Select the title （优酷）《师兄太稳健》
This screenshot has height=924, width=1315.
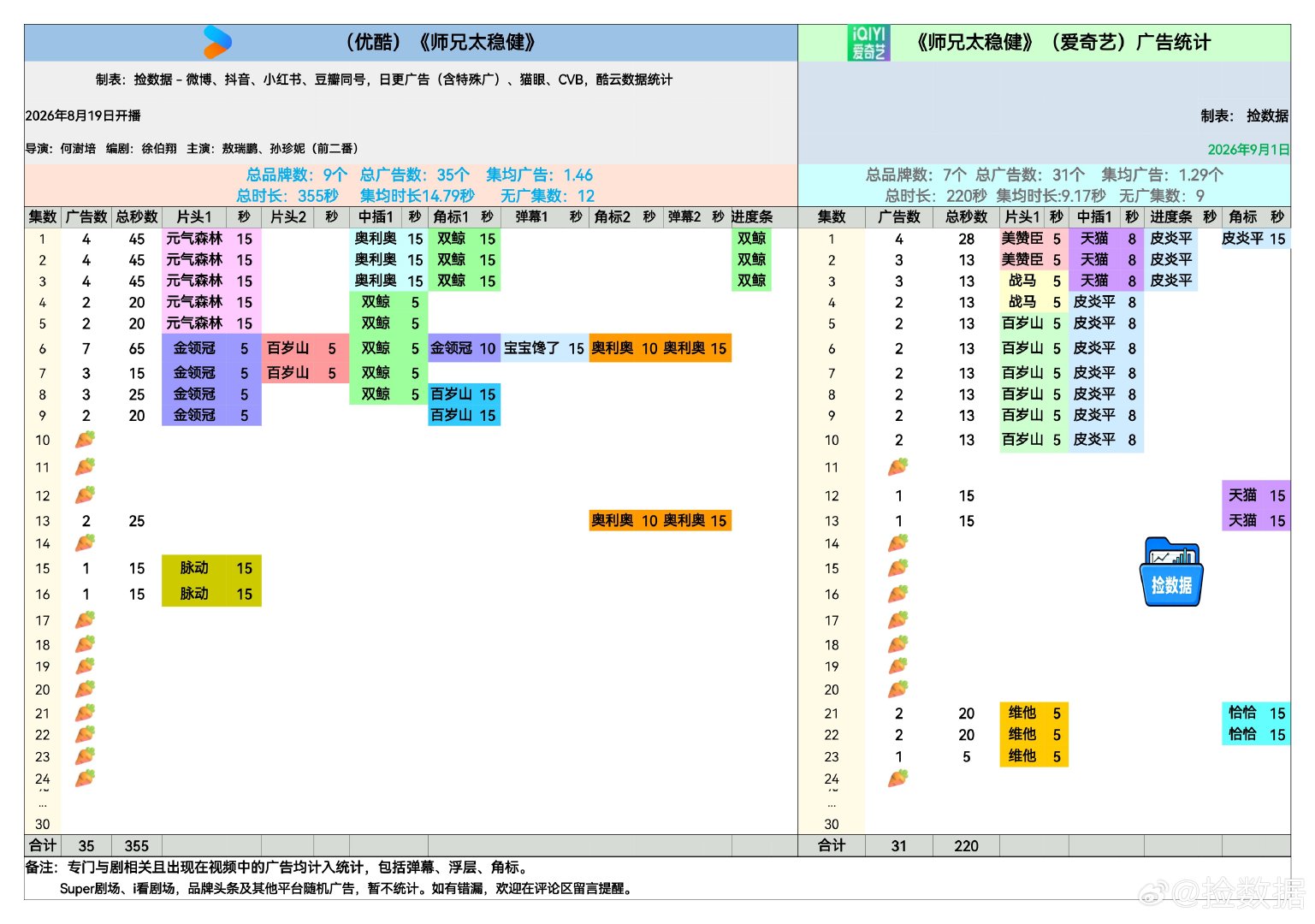pyautogui.click(x=441, y=43)
